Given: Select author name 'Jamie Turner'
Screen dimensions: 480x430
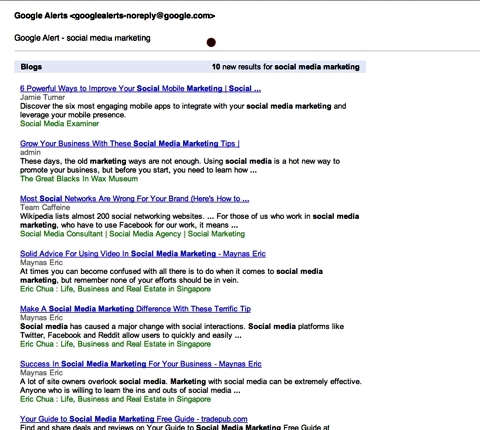Looking at the screenshot, I should [42, 97].
